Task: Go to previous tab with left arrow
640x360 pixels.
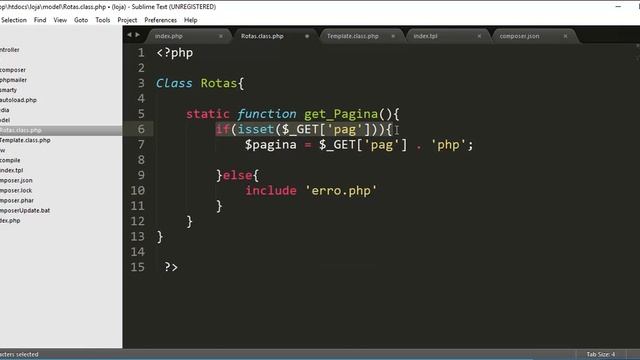Action: point(129,35)
